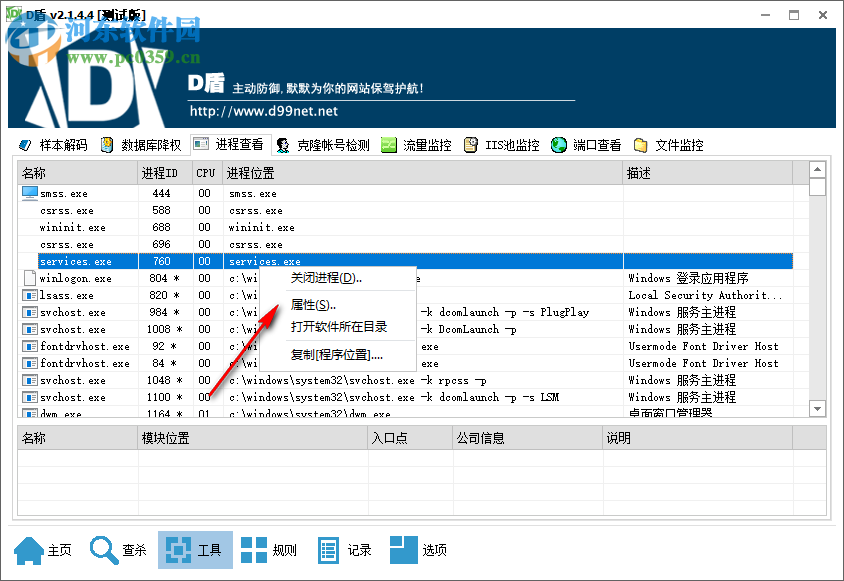Switch to the 数据库降权 tab
Image resolution: width=844 pixels, height=581 pixels.
tap(141, 145)
